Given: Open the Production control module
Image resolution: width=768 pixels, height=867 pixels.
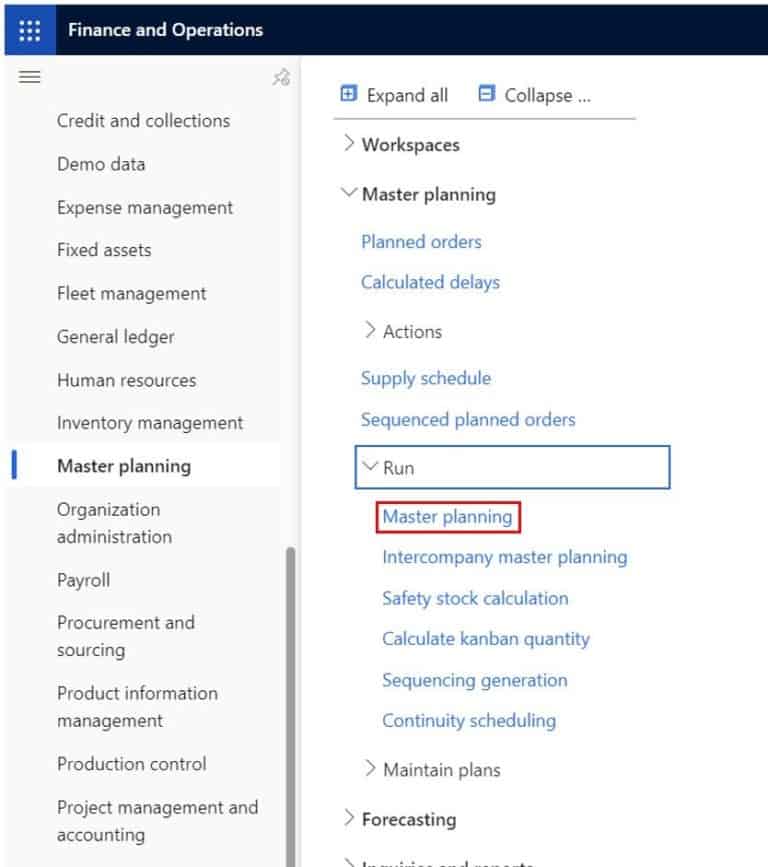Looking at the screenshot, I should 132,764.
